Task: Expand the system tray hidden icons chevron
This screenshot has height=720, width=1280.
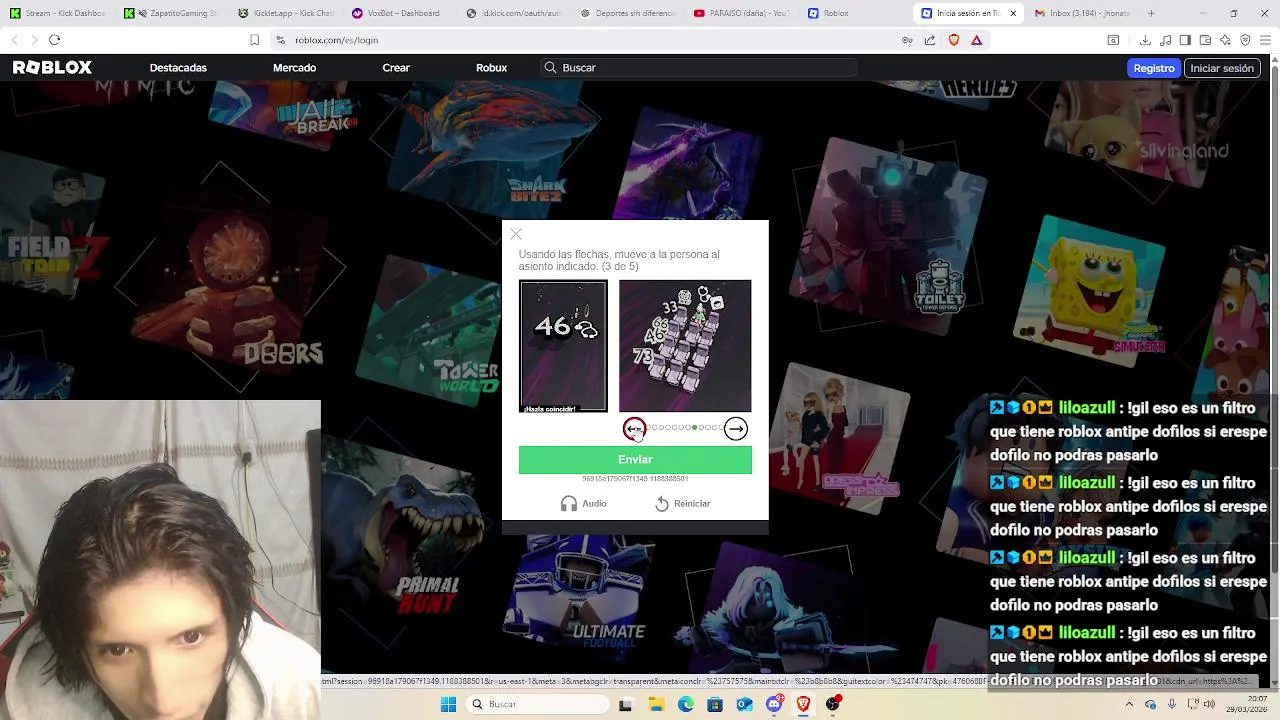Action: [x=1130, y=704]
